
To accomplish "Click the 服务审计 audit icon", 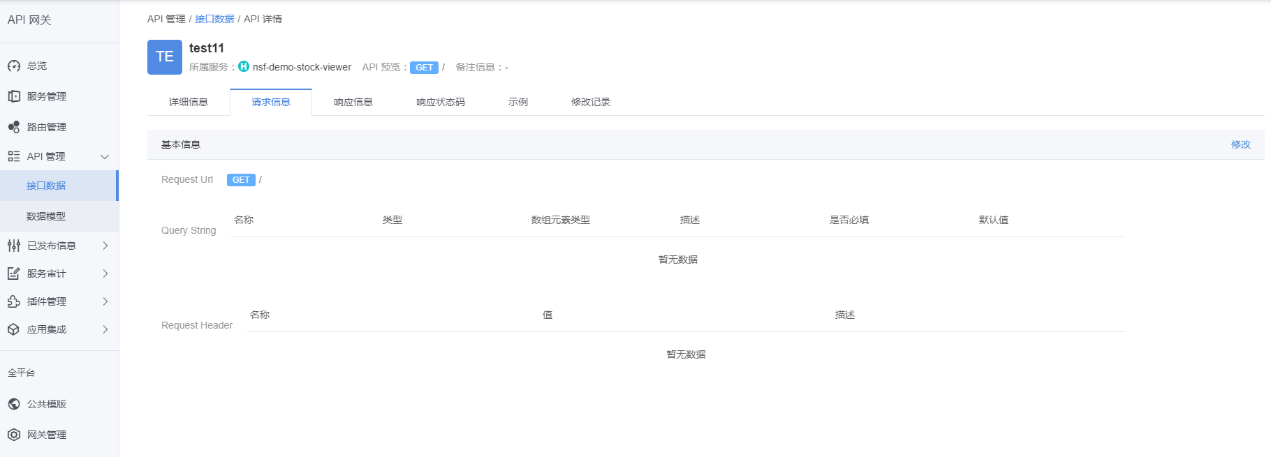I will [x=14, y=274].
